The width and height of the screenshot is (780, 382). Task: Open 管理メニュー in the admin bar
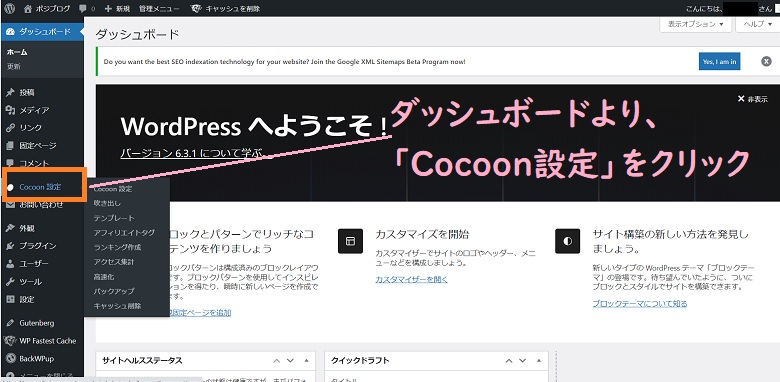[x=159, y=9]
